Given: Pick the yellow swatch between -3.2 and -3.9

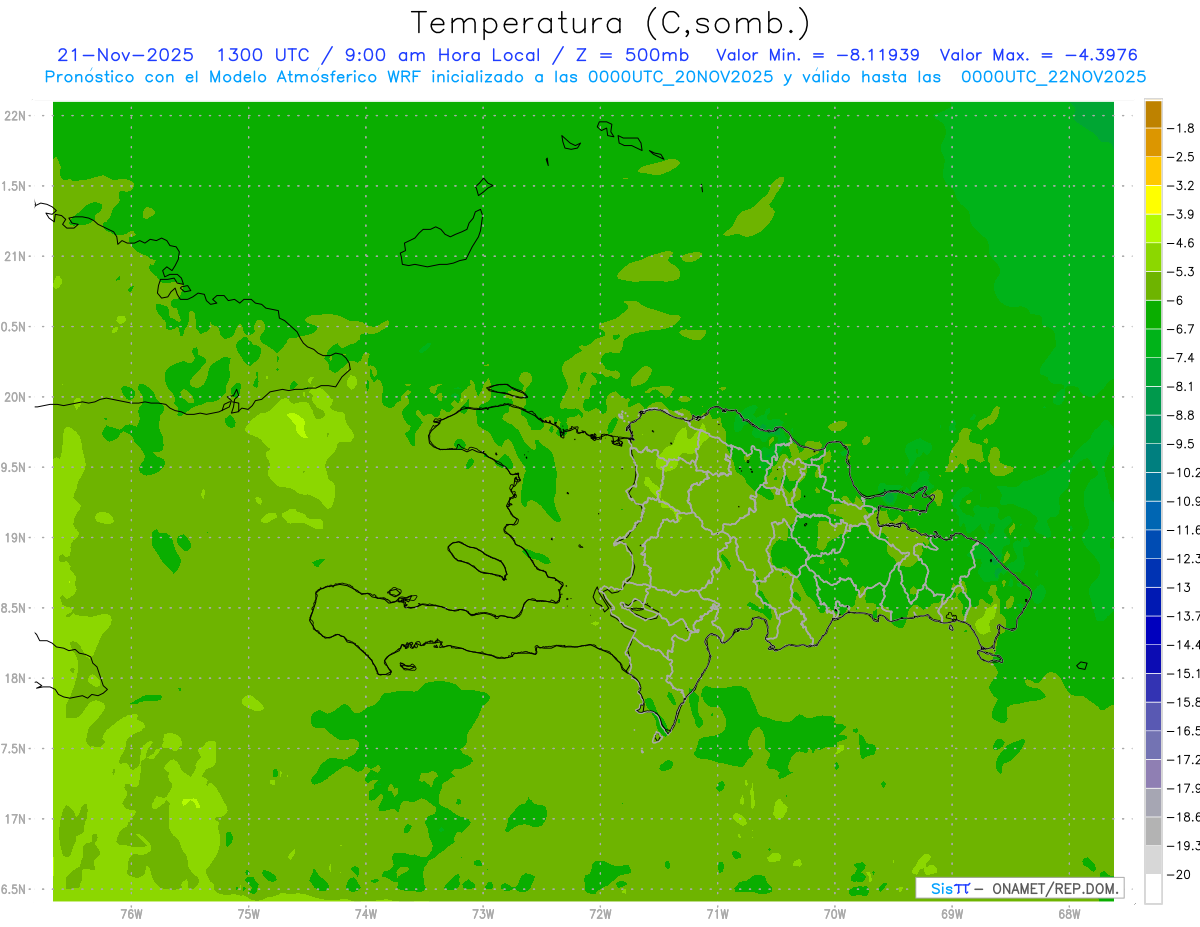Looking at the screenshot, I should coord(1153,200).
